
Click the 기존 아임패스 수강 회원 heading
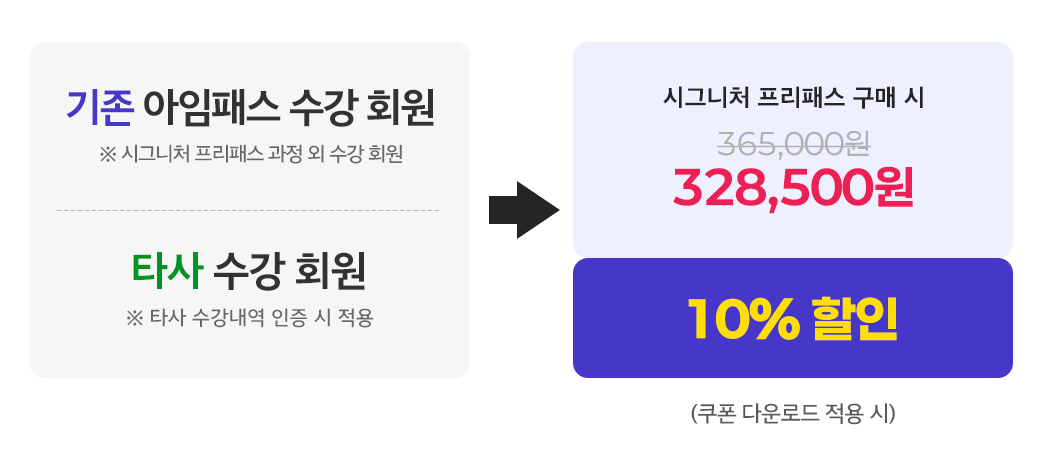click(x=250, y=108)
